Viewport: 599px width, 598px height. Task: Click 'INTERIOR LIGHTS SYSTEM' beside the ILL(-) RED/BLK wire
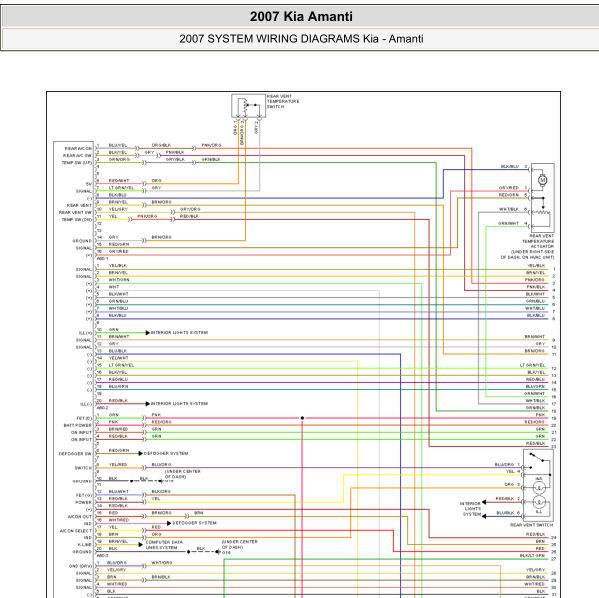(x=180, y=404)
